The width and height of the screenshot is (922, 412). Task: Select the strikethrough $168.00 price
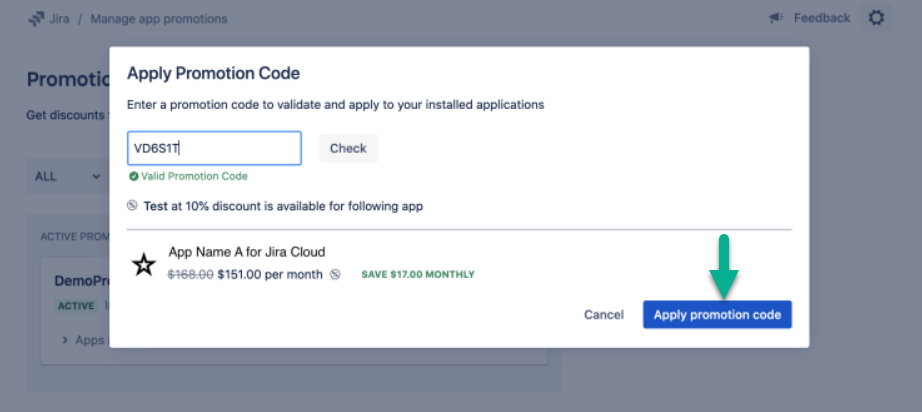189,274
